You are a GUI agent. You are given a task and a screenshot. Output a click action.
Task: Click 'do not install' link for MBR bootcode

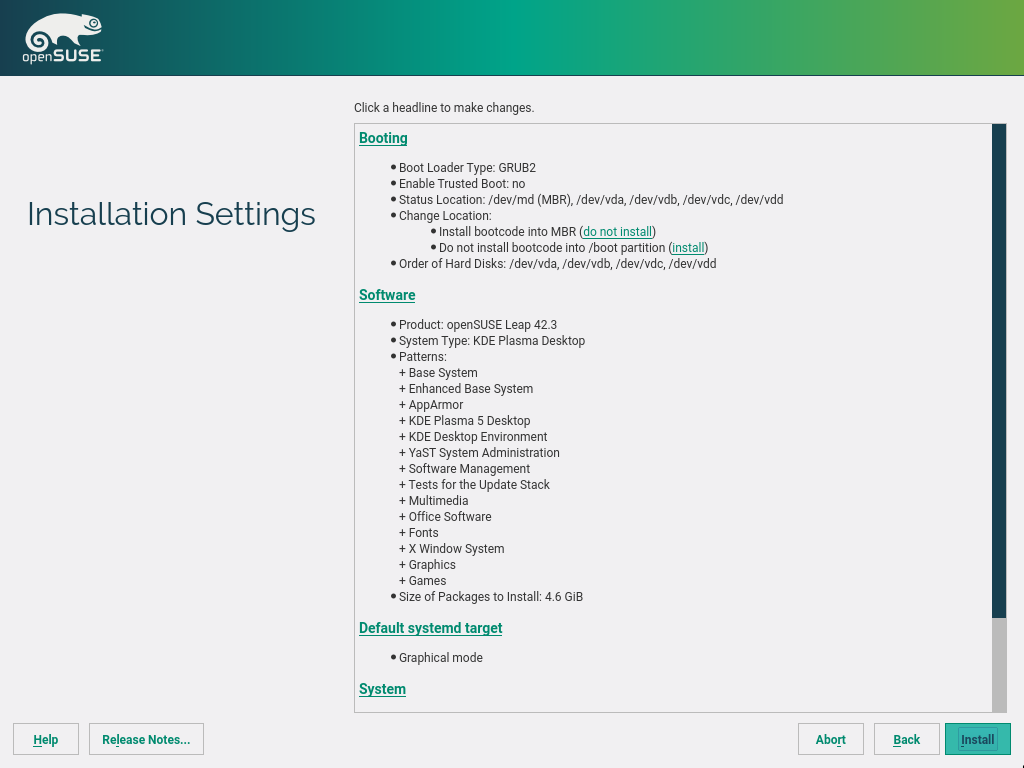617,232
